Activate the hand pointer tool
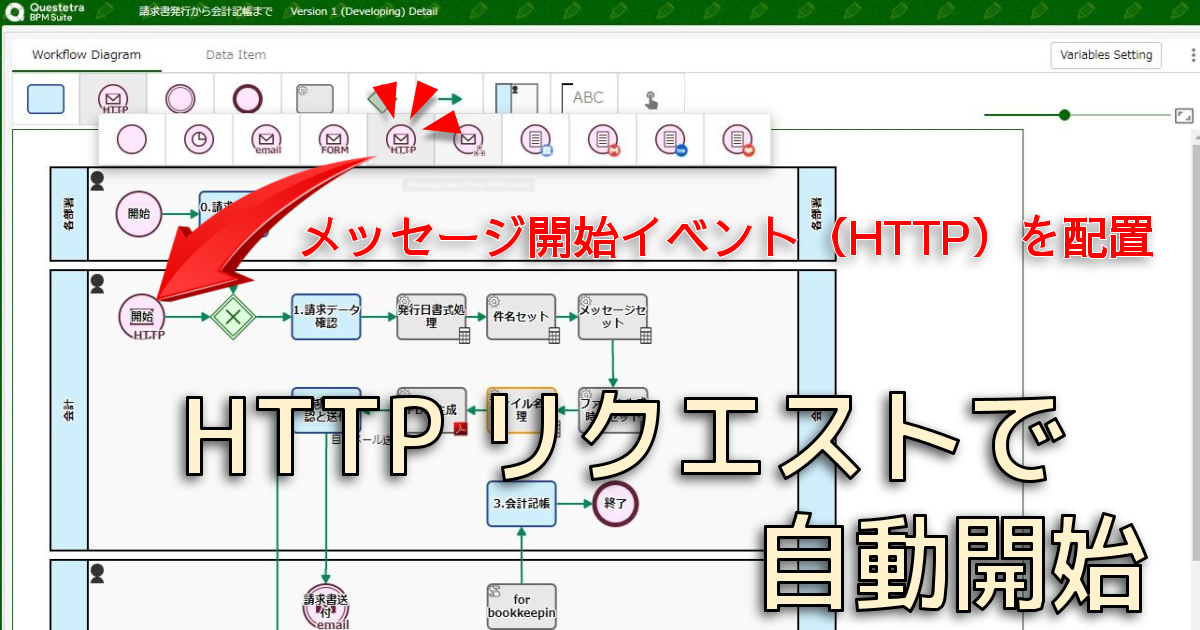This screenshot has width=1200, height=630. (x=651, y=99)
